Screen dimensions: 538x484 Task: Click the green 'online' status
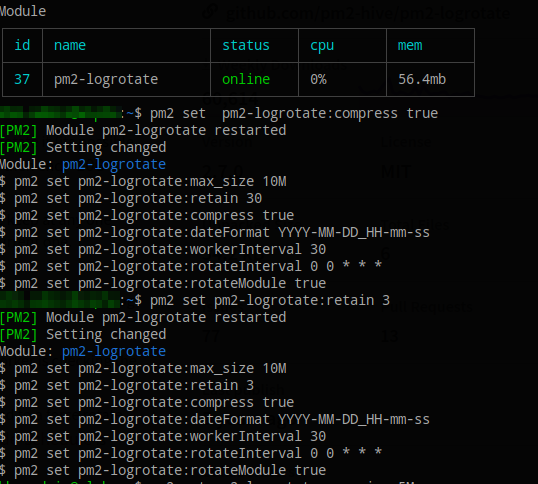[246, 79]
